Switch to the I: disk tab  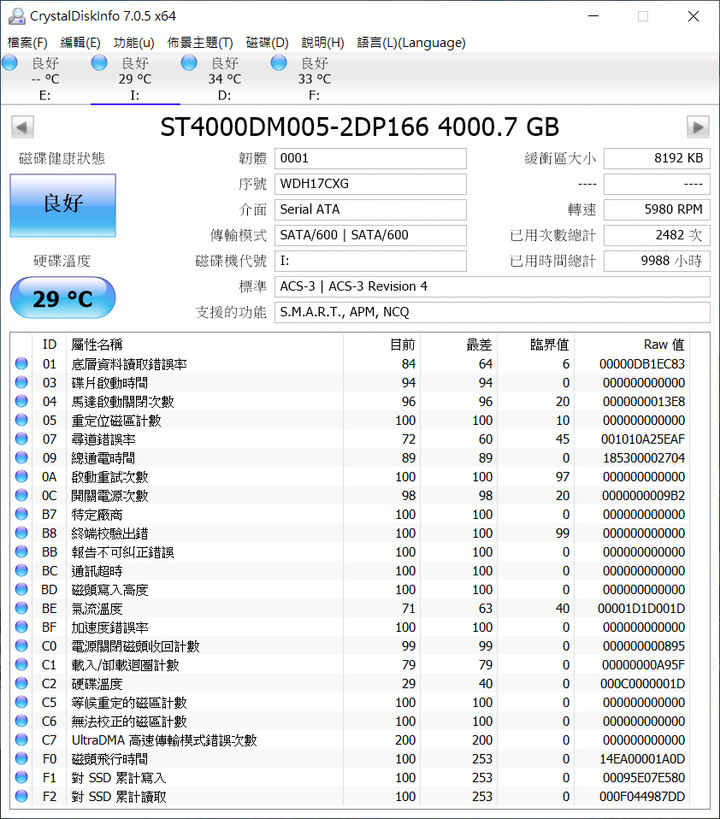click(x=135, y=78)
